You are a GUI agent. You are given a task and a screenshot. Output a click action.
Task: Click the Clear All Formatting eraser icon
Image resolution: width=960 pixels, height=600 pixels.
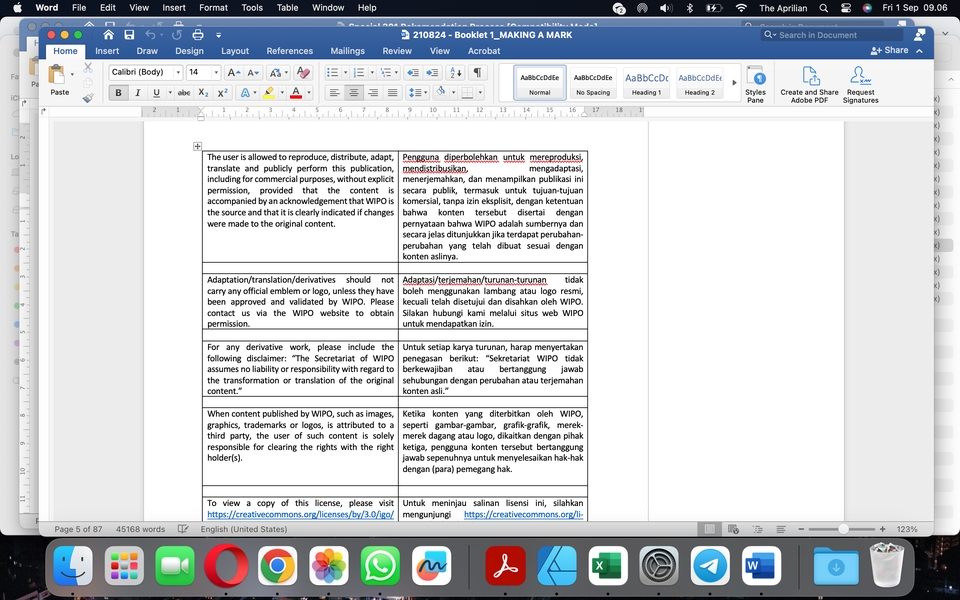click(304, 72)
